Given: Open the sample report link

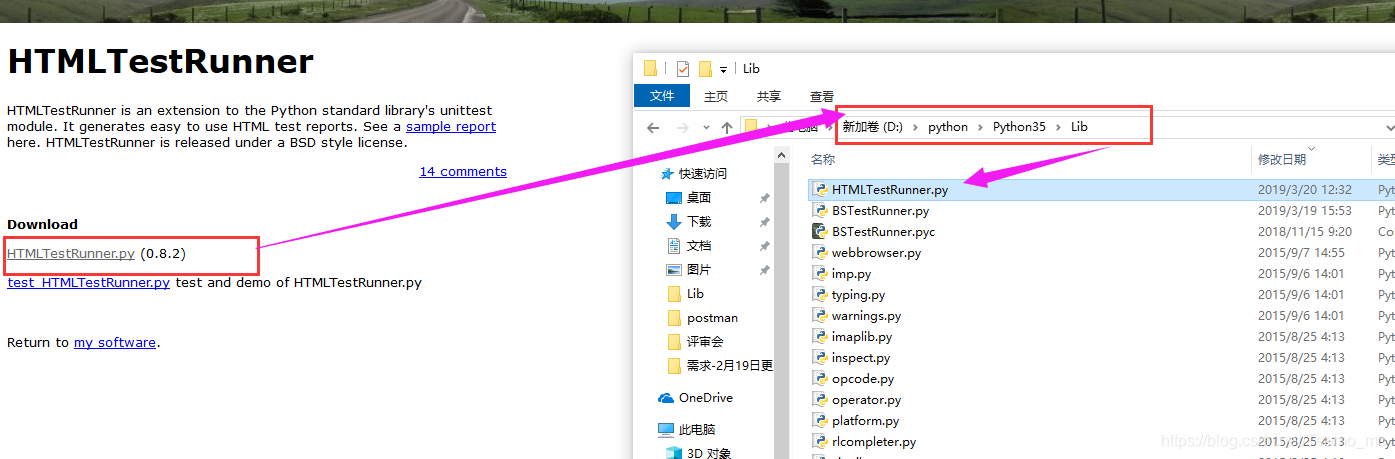Looking at the screenshot, I should point(451,127).
